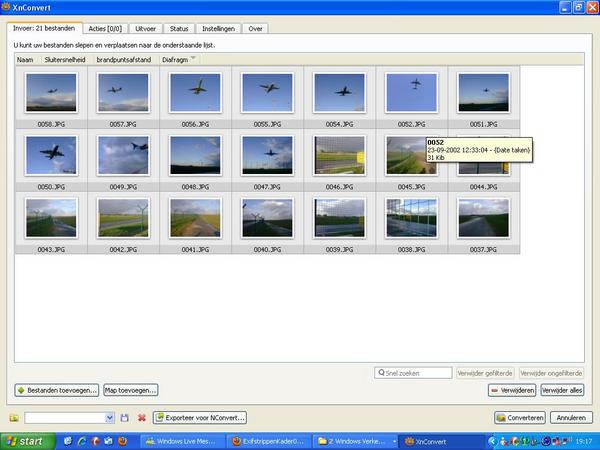
Task: Click the Diafragma column sort arrow
Action: pyautogui.click(x=192, y=59)
